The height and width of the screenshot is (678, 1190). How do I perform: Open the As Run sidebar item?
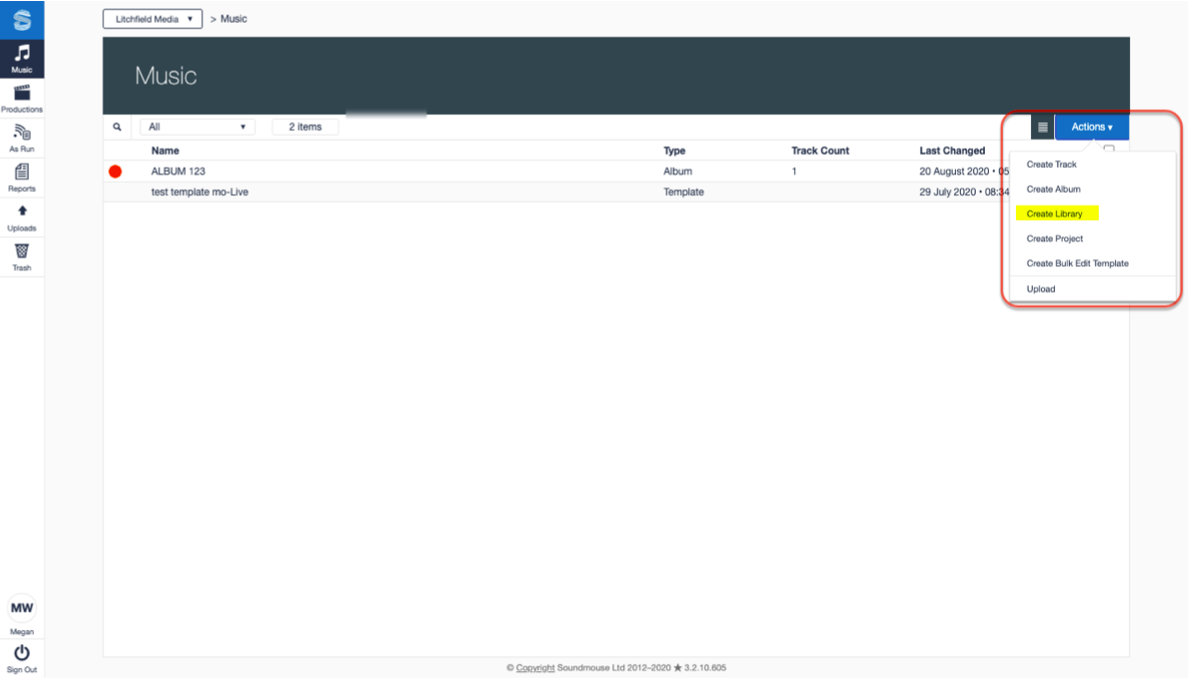(x=22, y=138)
